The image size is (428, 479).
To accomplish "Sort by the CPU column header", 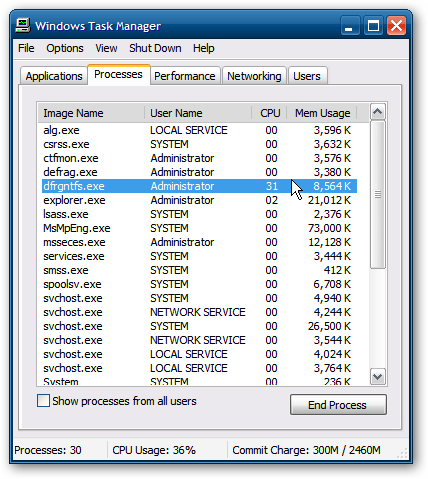I will 270,113.
